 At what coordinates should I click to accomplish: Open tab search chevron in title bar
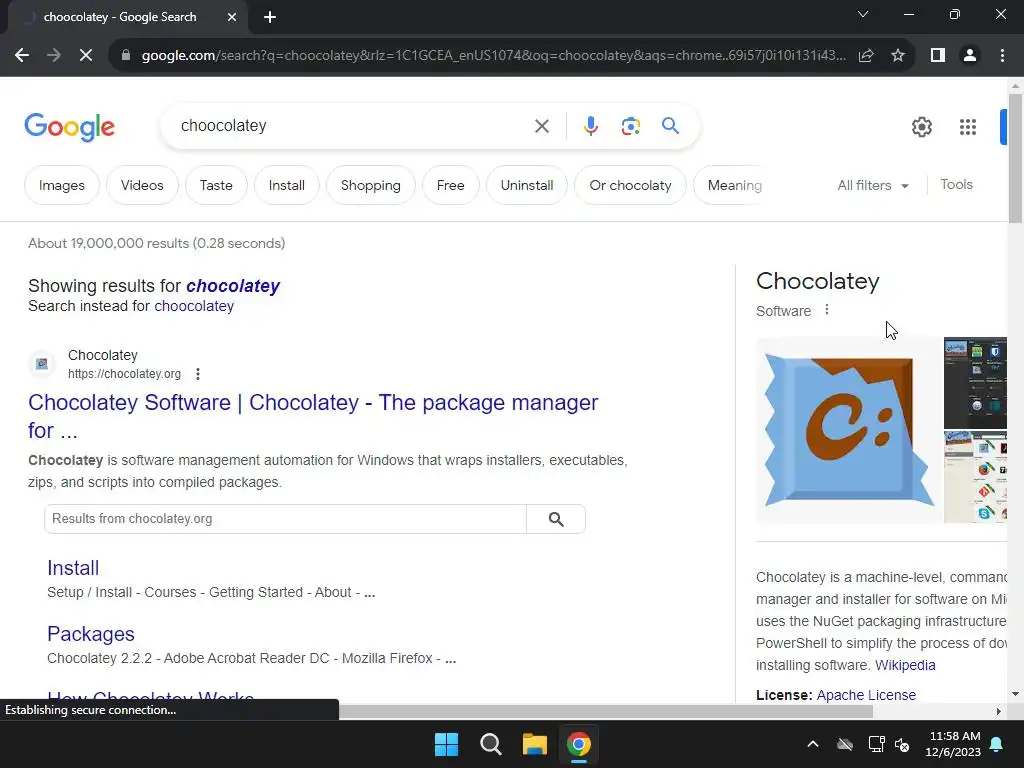pos(863,14)
